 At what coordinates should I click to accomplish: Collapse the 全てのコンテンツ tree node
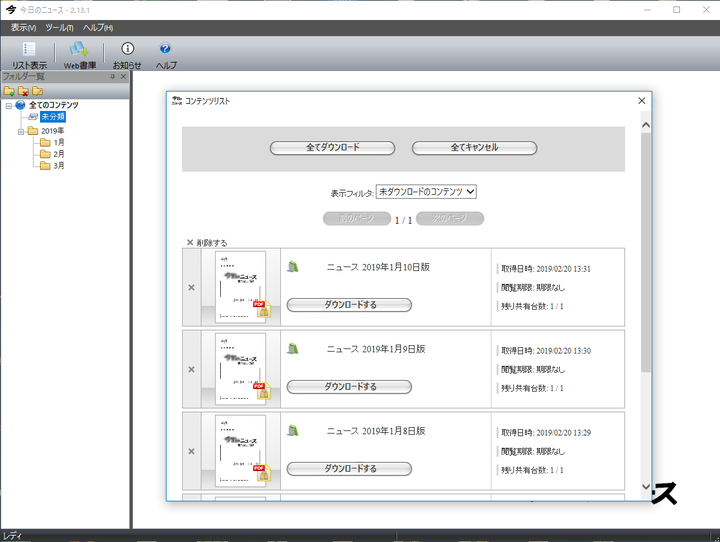[8, 105]
